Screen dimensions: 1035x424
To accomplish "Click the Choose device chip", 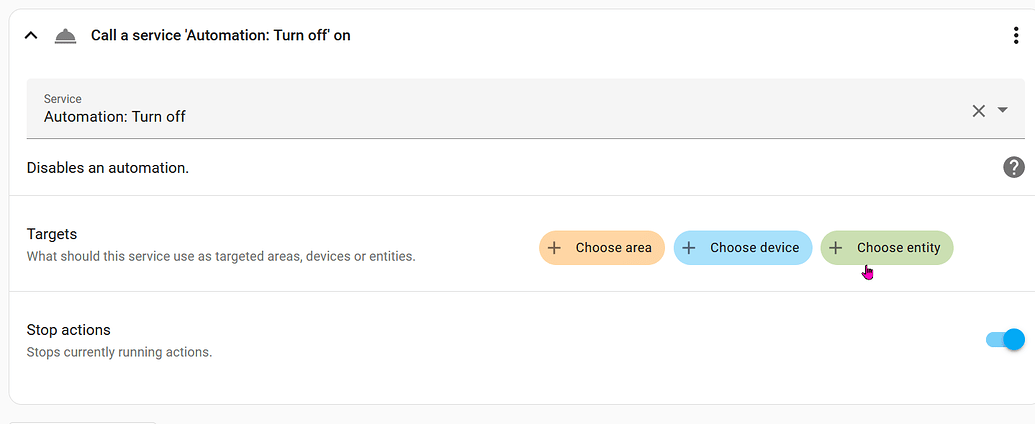I will tap(743, 248).
